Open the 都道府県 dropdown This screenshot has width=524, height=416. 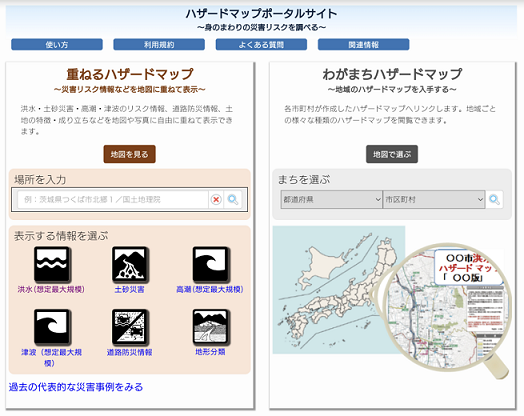pos(332,199)
